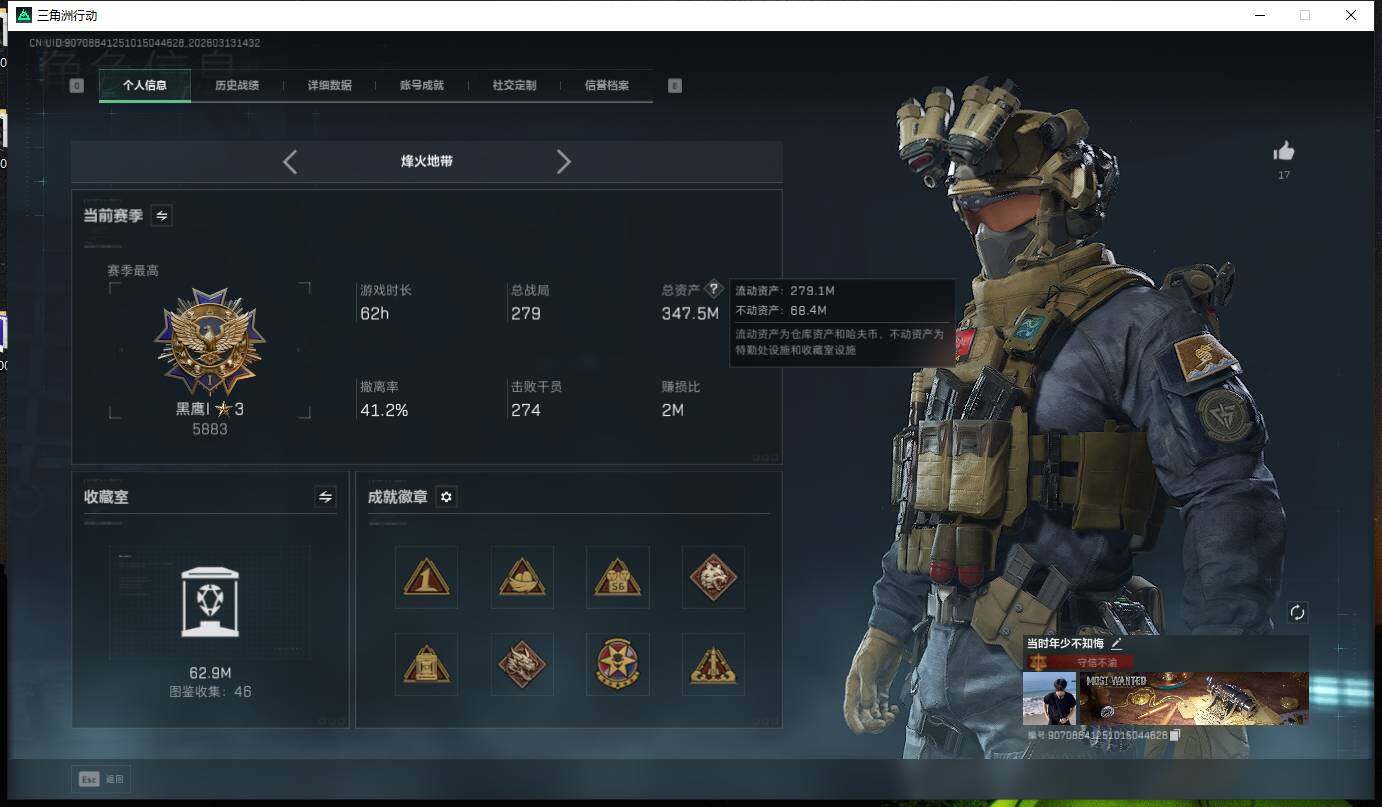This screenshot has width=1382, height=807.
Task: Click the rotate icon beside the character
Action: (1297, 612)
